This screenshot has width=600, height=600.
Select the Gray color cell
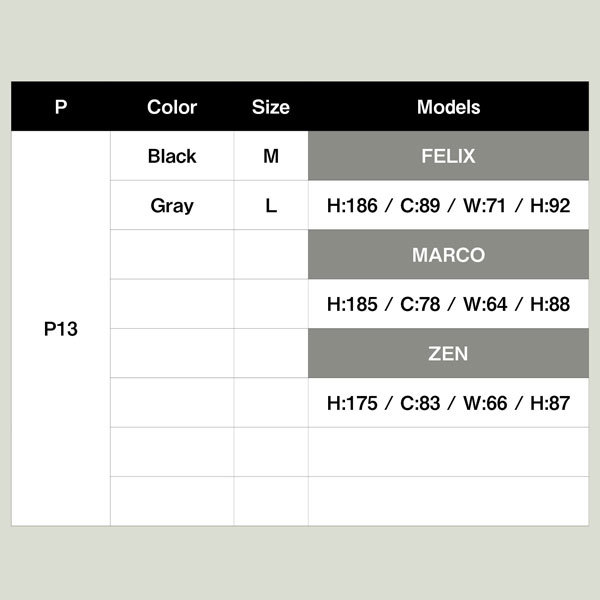(172, 206)
